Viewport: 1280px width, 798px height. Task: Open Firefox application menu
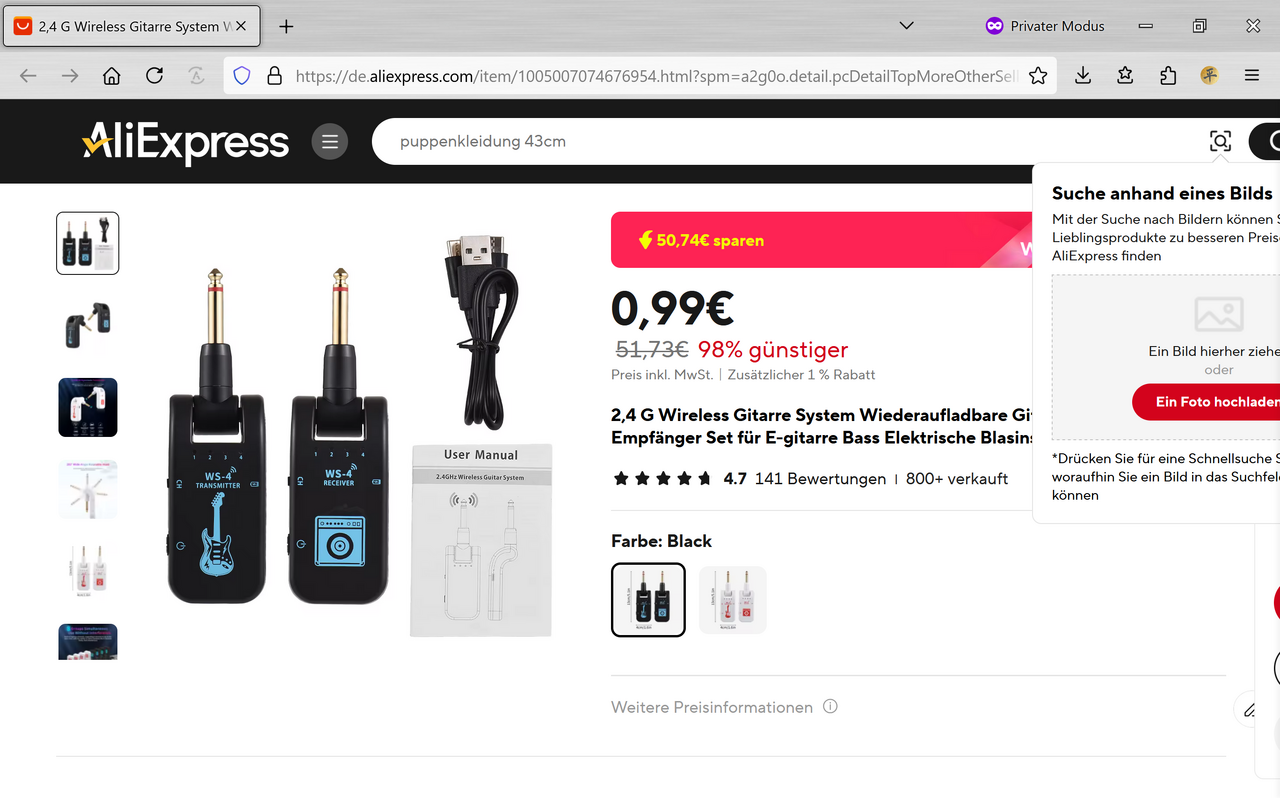coord(1252,76)
